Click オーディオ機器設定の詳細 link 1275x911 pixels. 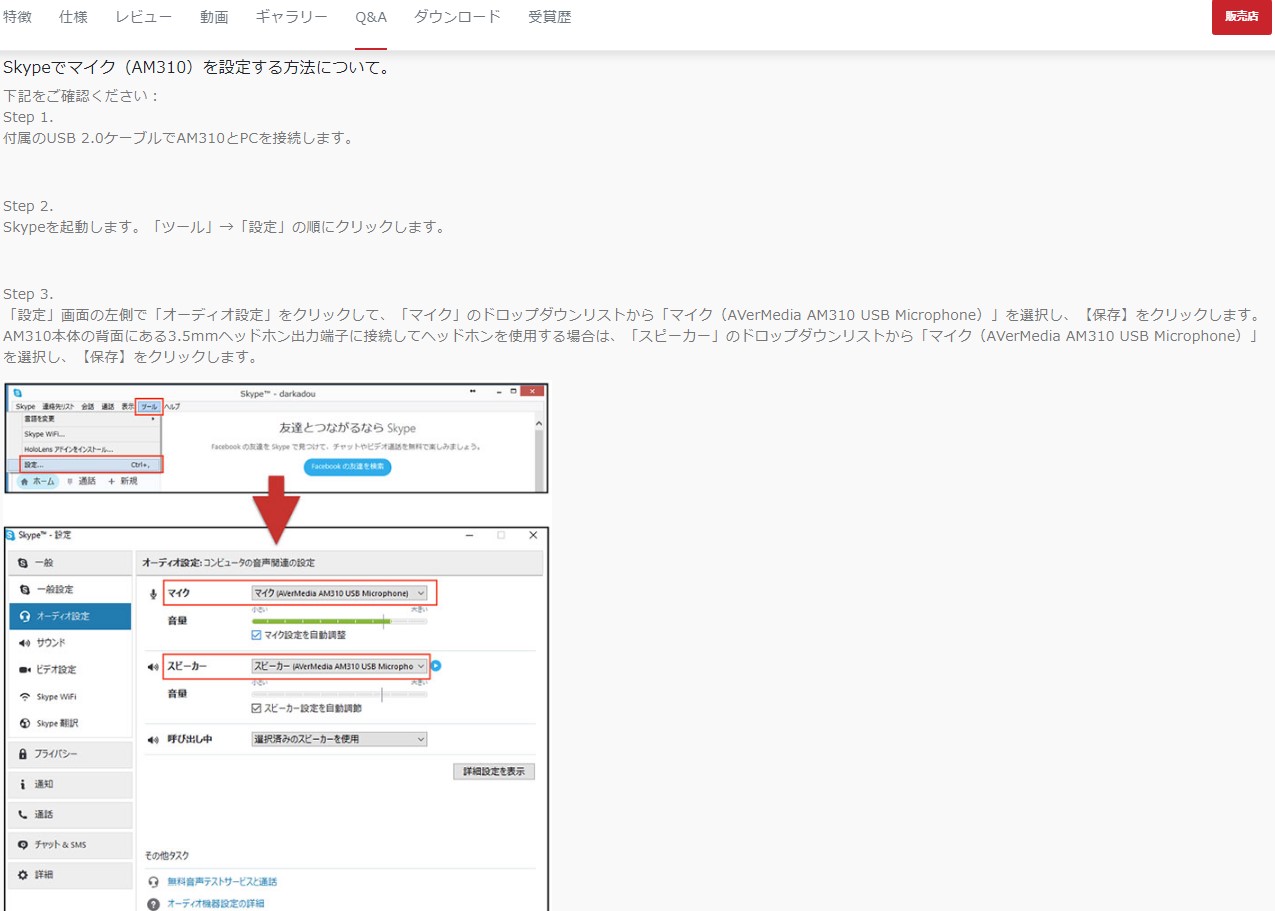pos(216,904)
